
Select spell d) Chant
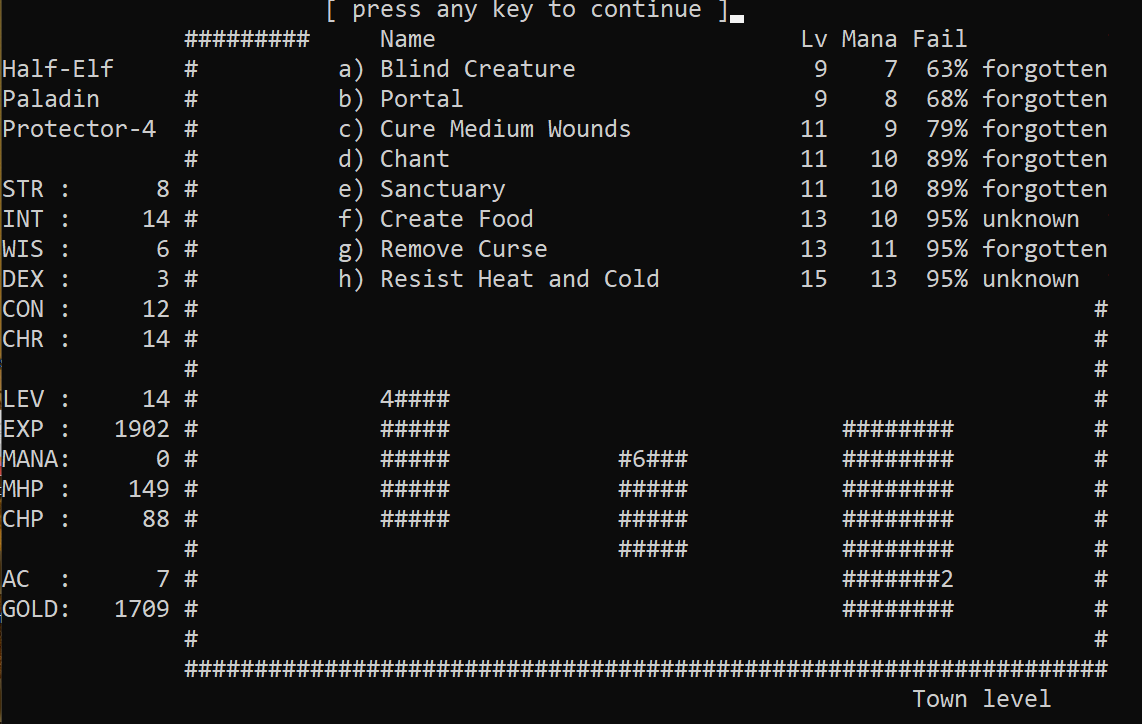point(722,159)
